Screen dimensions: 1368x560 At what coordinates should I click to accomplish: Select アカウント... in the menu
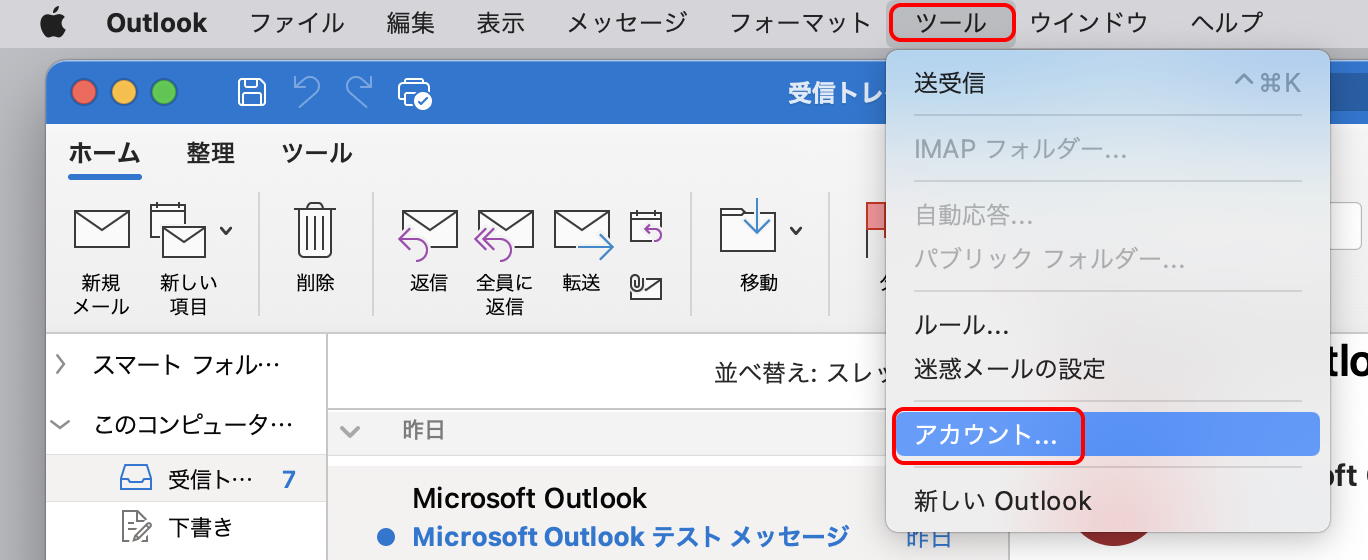click(x=1107, y=434)
